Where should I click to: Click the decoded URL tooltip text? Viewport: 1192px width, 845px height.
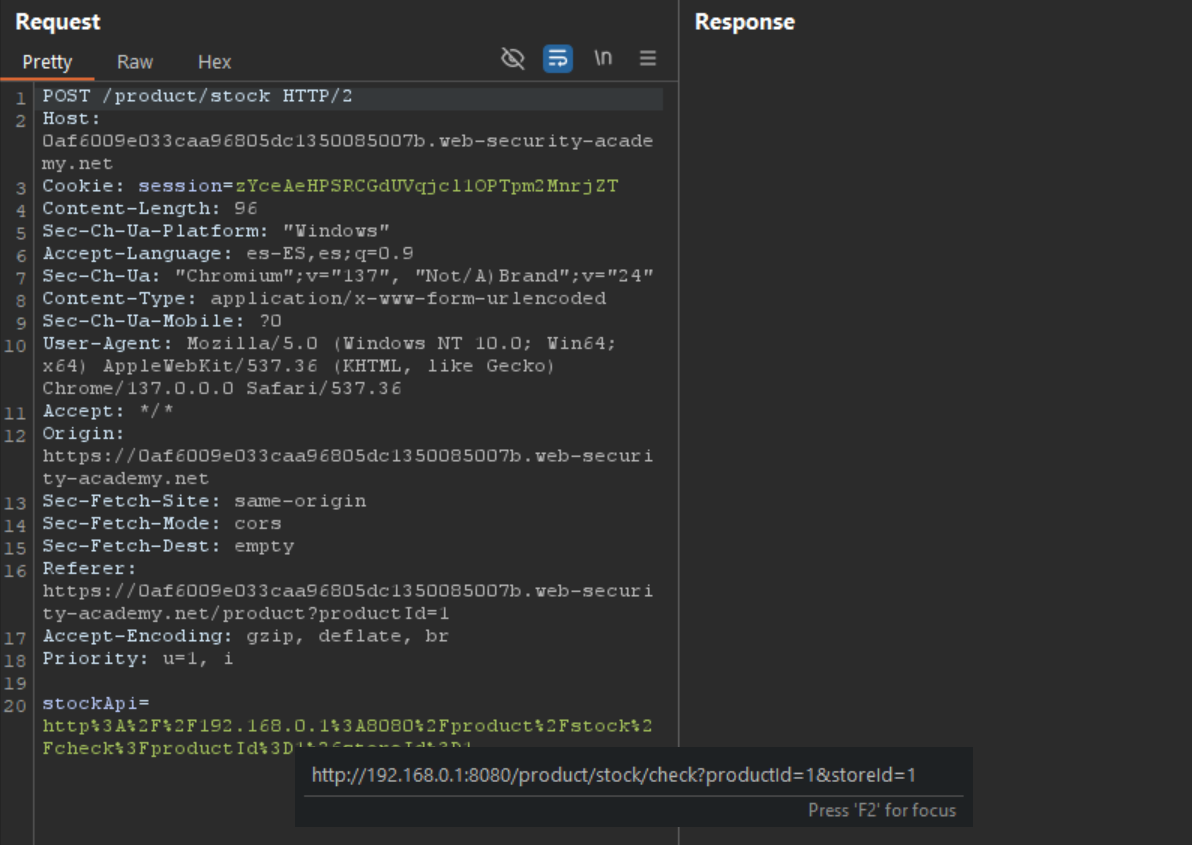coord(613,775)
